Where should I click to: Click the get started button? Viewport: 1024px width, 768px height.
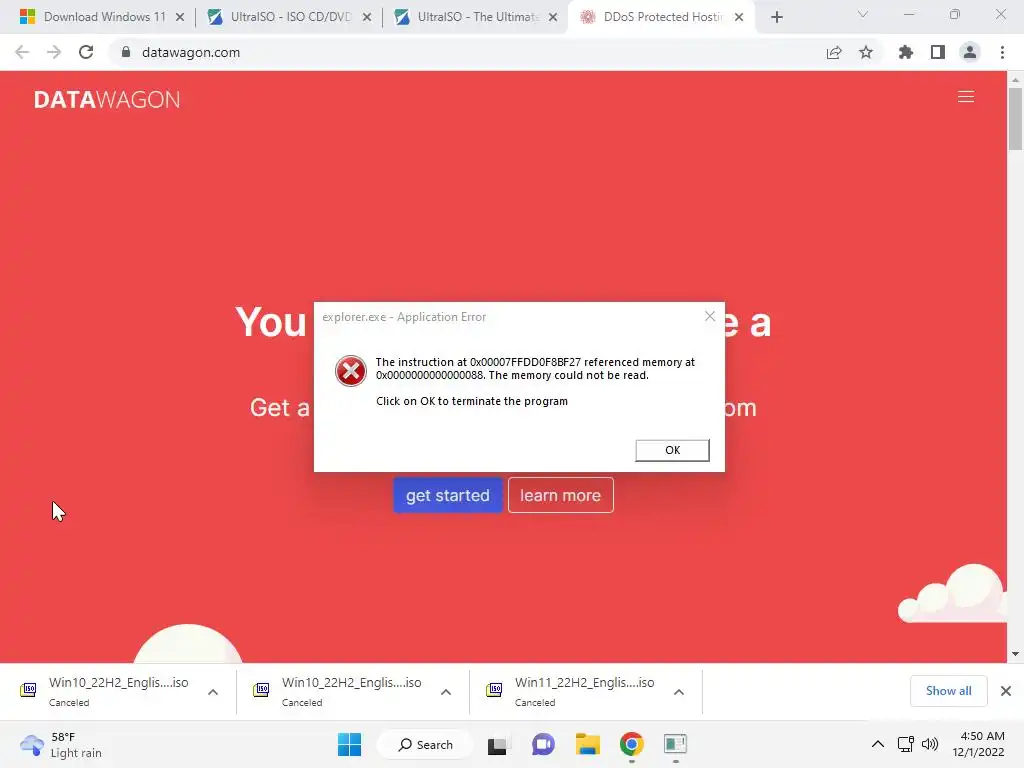(447, 495)
